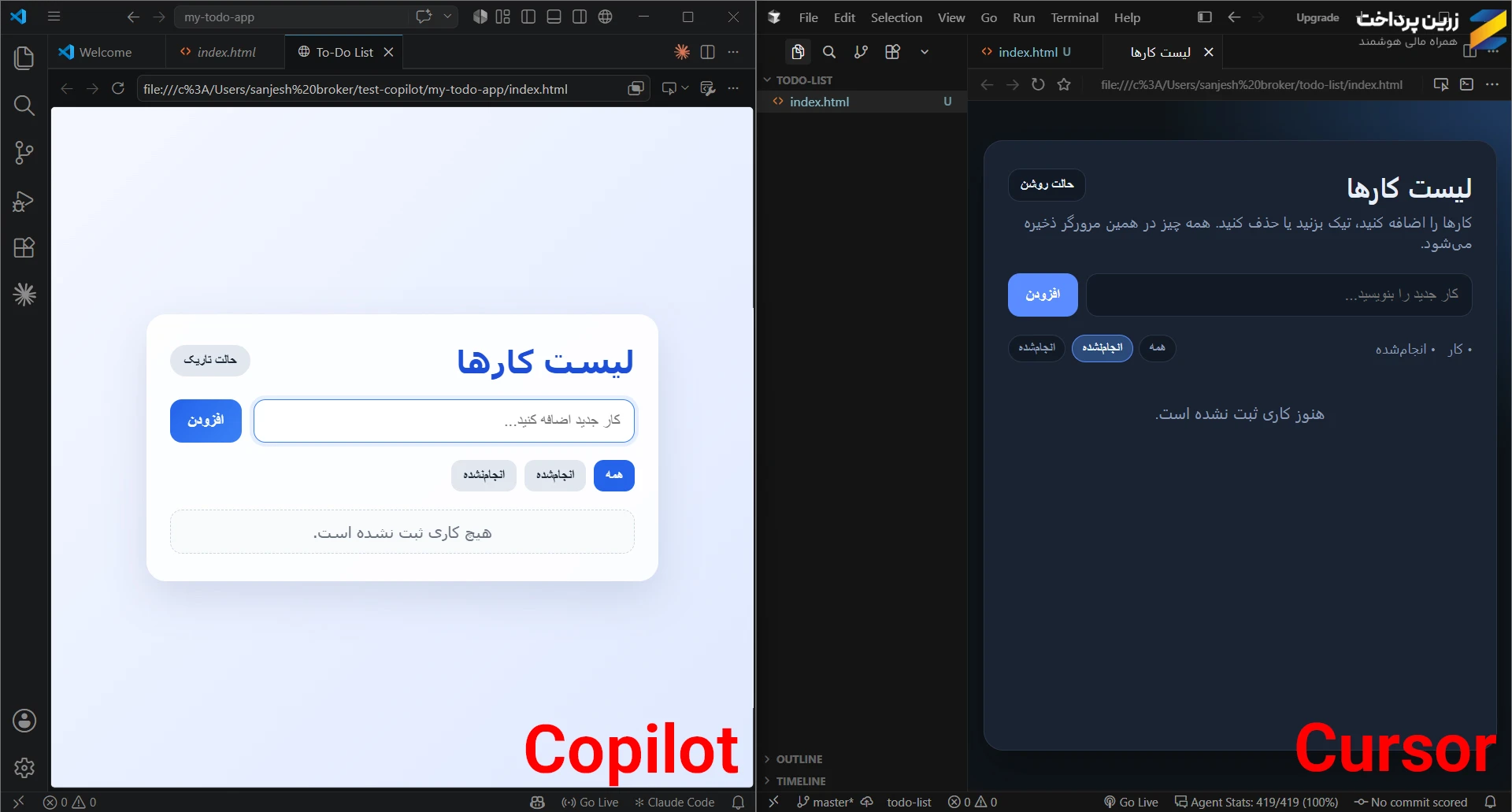Click the globe browser icon in VS Code title bar
The height and width of the screenshot is (812, 1512).
(x=605, y=17)
